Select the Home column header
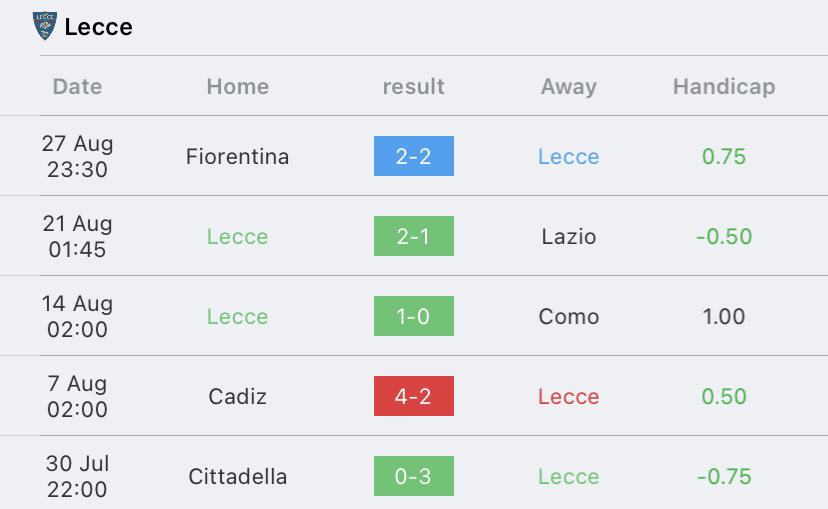828x509 pixels. click(238, 87)
